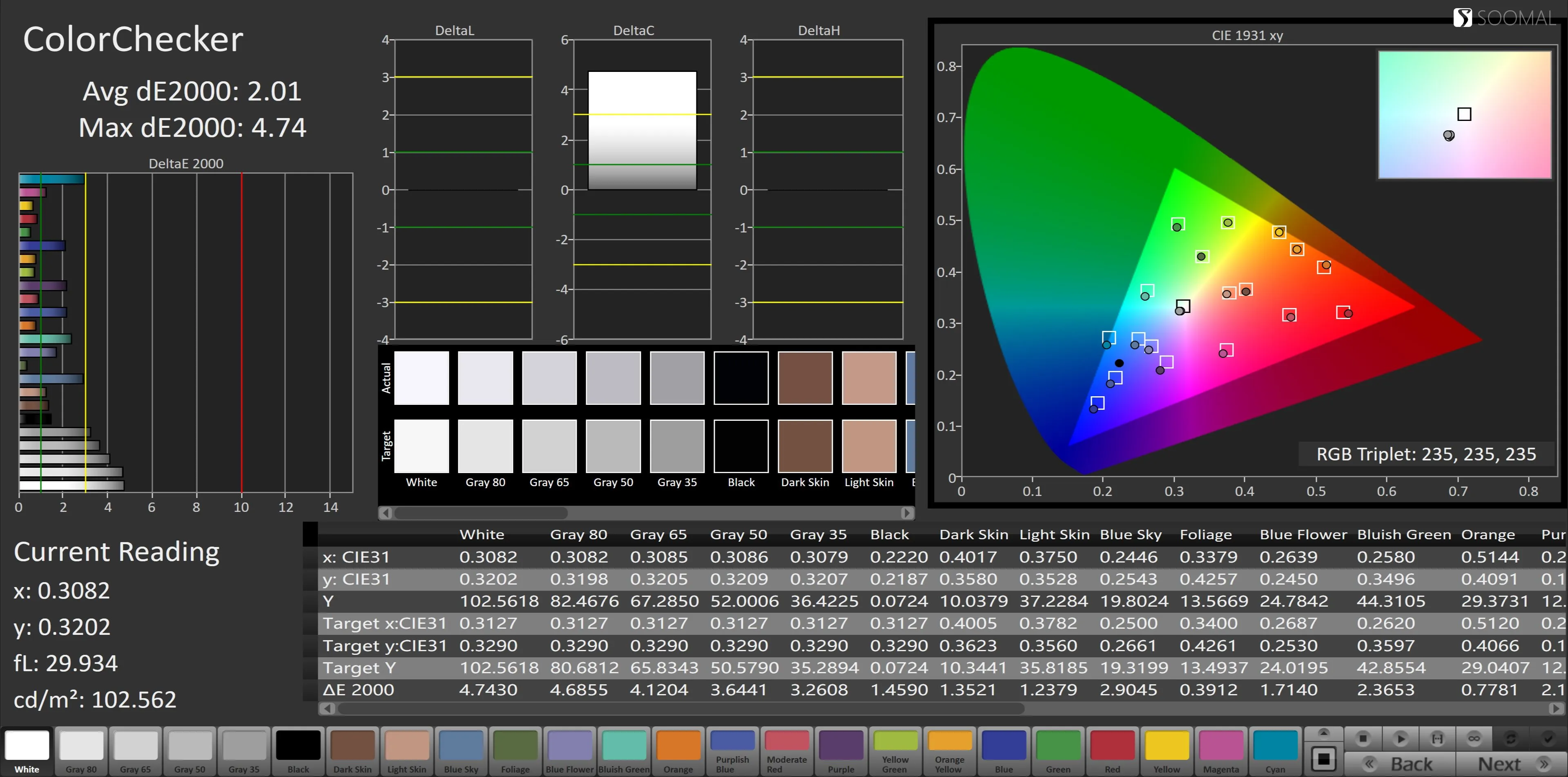Click the Dark Skin ΔE value 1.3521
The image size is (1568, 777).
(968, 690)
